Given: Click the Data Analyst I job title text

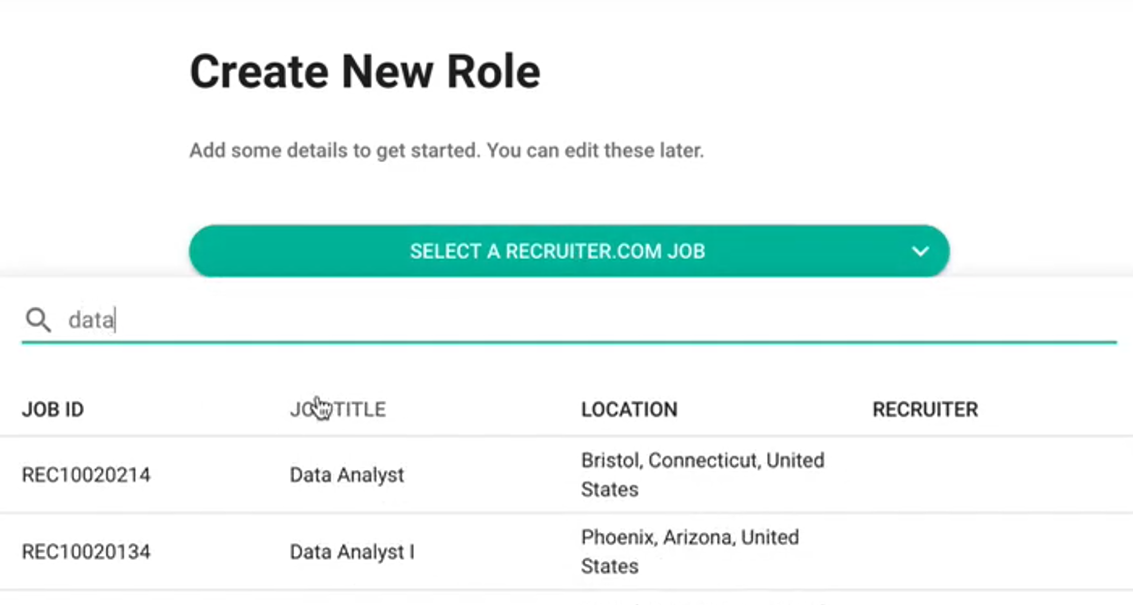Looking at the screenshot, I should (x=352, y=552).
